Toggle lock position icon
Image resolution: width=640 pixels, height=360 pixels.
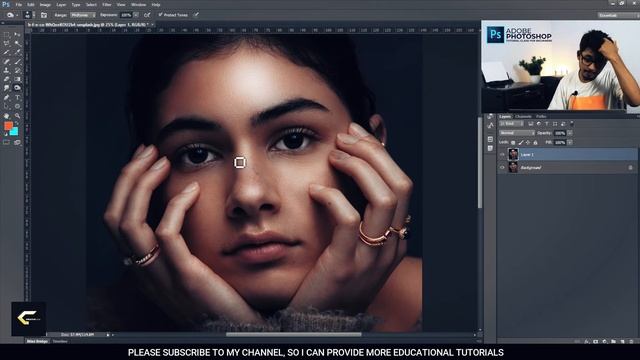point(528,142)
